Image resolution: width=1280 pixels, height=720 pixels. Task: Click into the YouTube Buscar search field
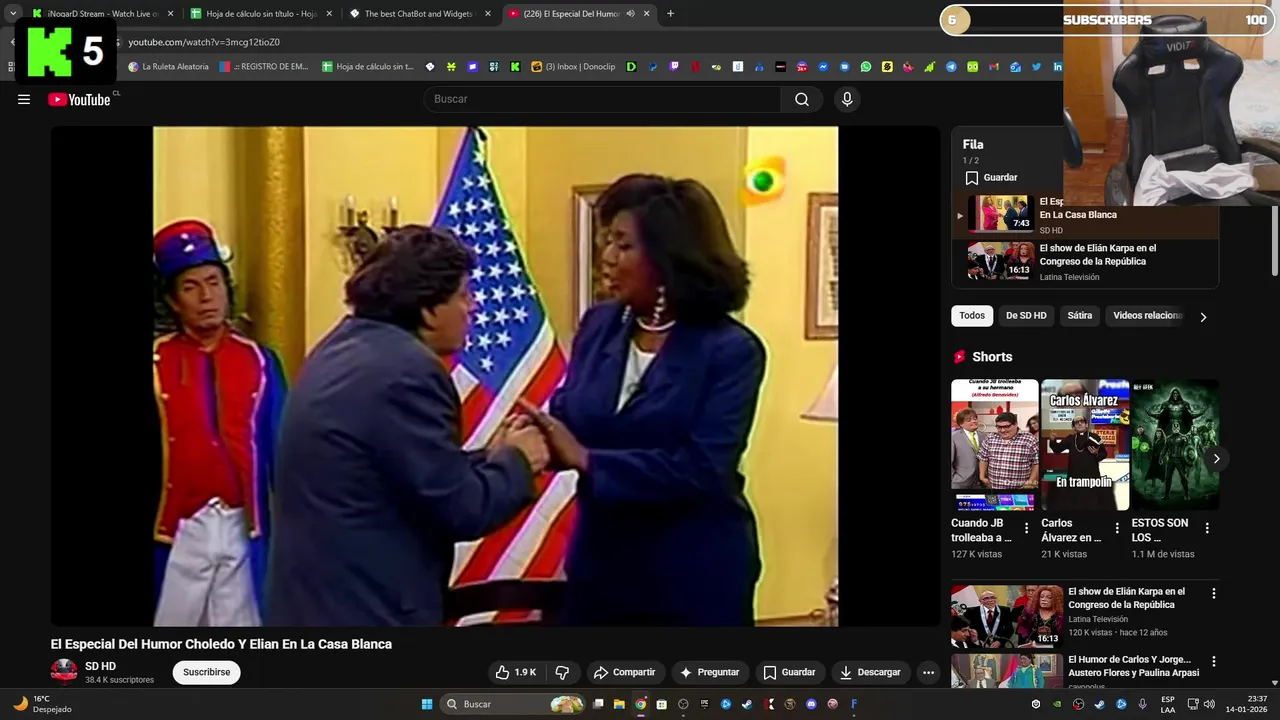(x=603, y=99)
